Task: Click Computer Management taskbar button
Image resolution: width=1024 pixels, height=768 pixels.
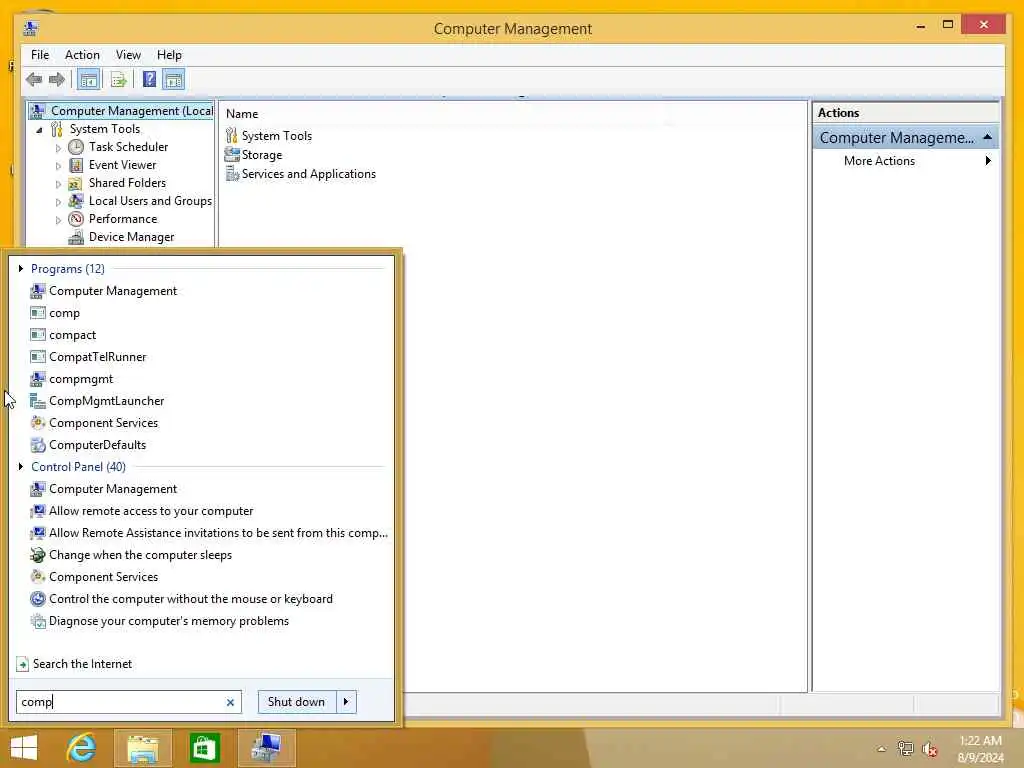Action: coord(267,748)
